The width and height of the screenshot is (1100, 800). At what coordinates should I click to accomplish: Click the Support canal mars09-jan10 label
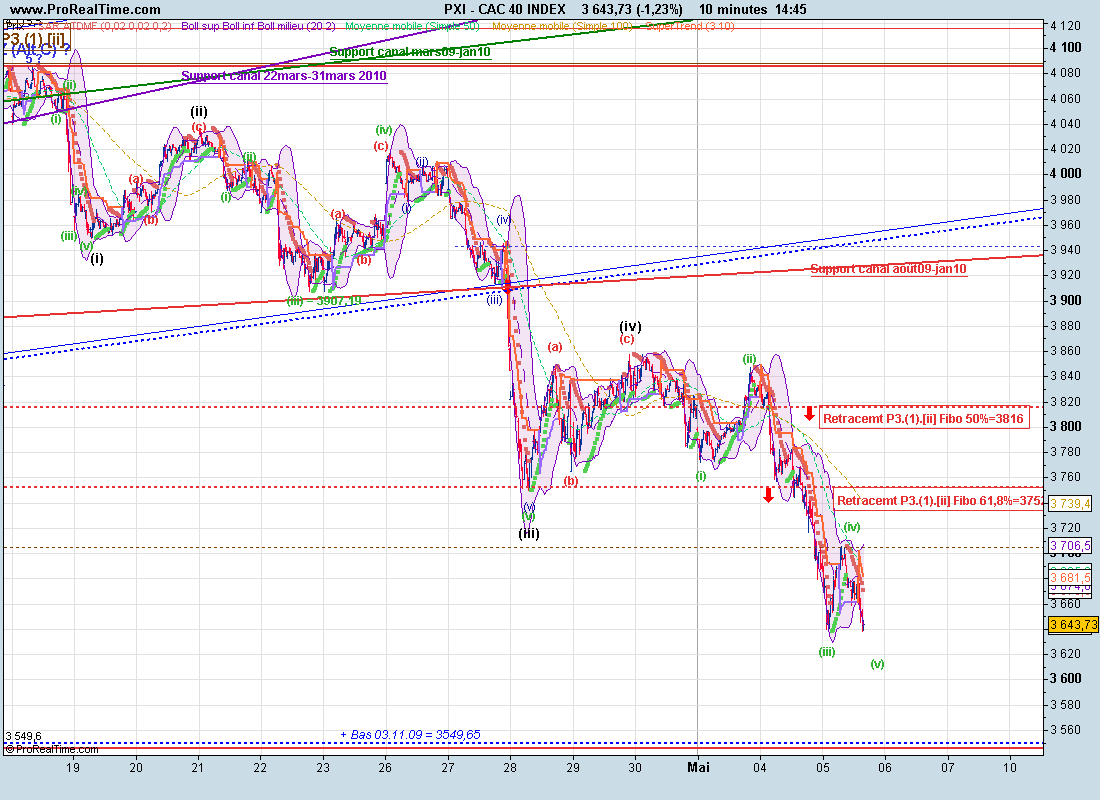coord(410,52)
